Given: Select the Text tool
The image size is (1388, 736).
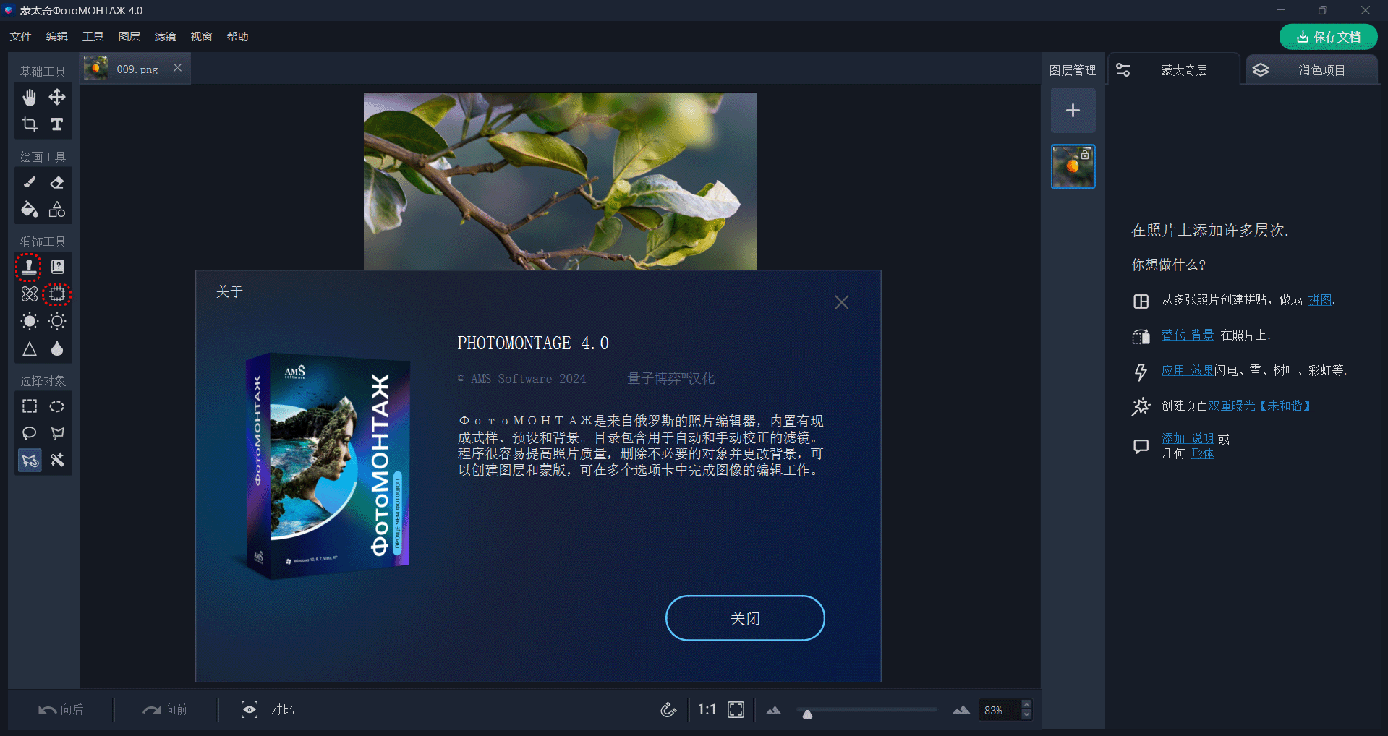Looking at the screenshot, I should 57,124.
